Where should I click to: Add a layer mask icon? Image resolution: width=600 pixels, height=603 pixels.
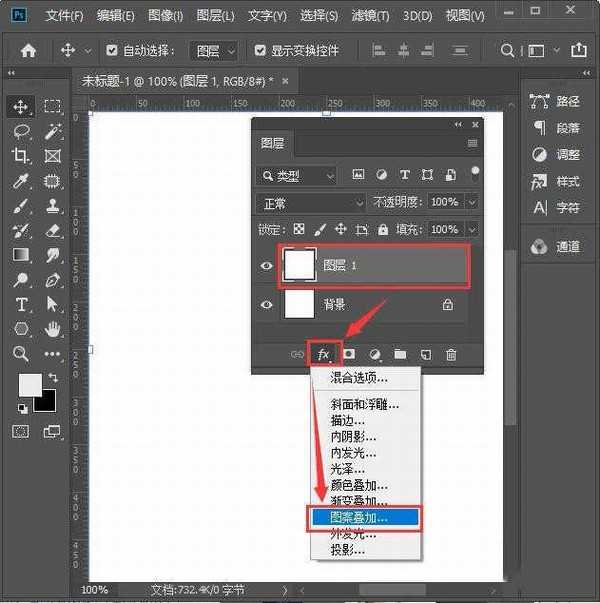[x=349, y=354]
